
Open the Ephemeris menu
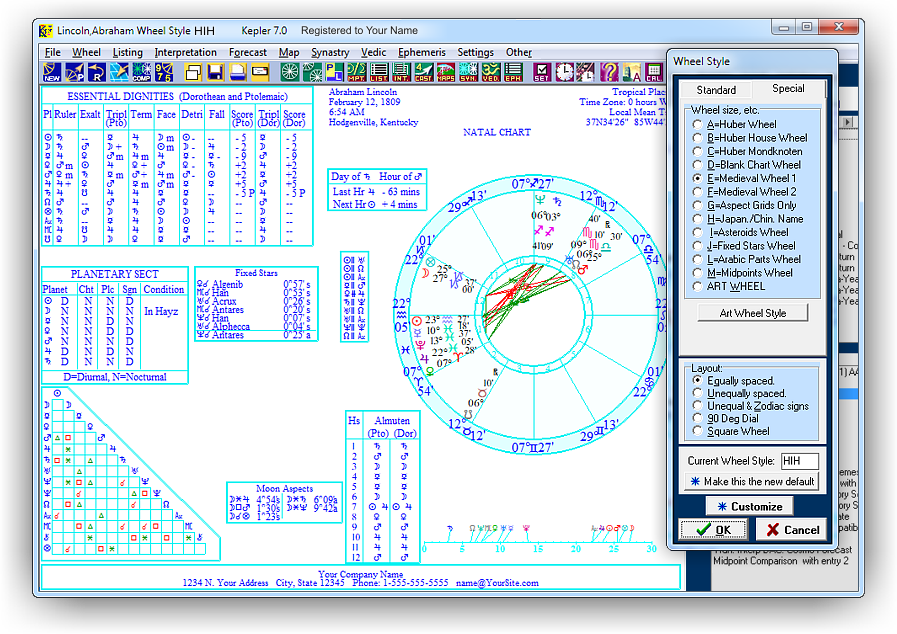click(422, 52)
